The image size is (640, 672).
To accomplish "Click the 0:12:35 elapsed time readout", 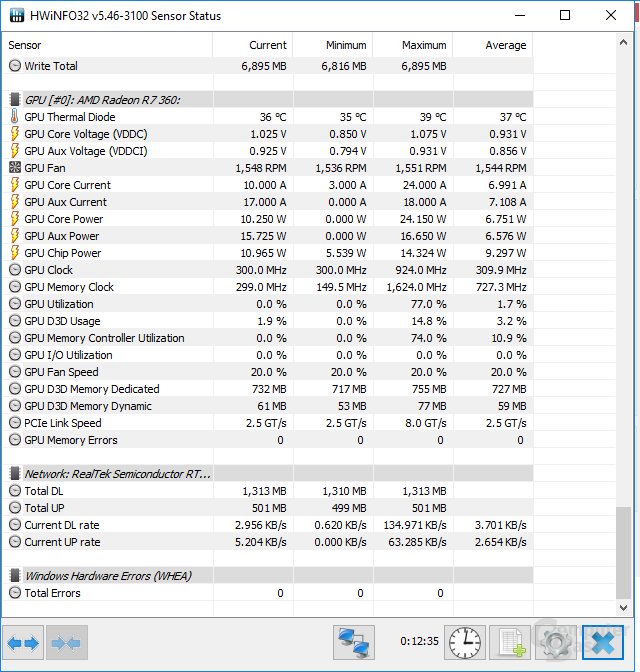I will click(x=419, y=641).
